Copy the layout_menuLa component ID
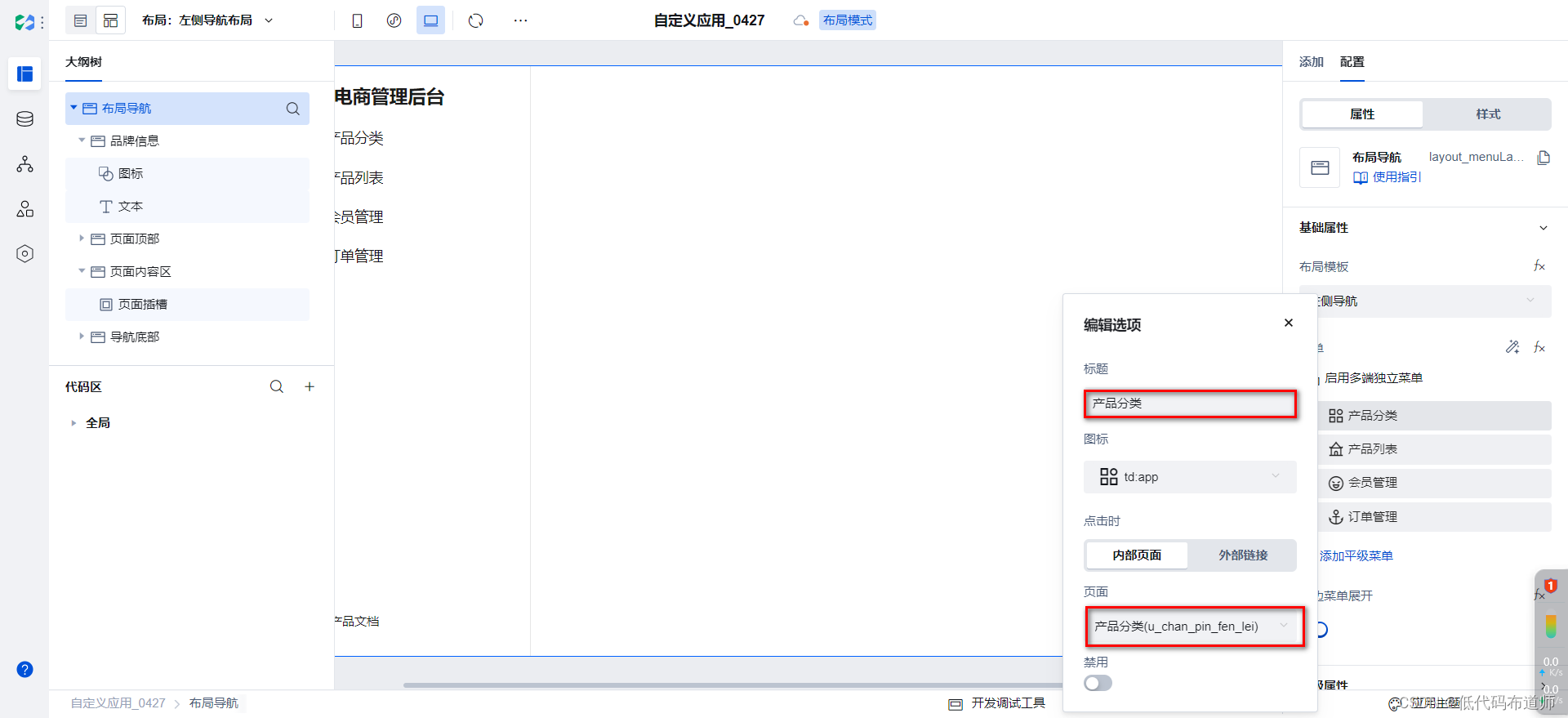 [1543, 157]
